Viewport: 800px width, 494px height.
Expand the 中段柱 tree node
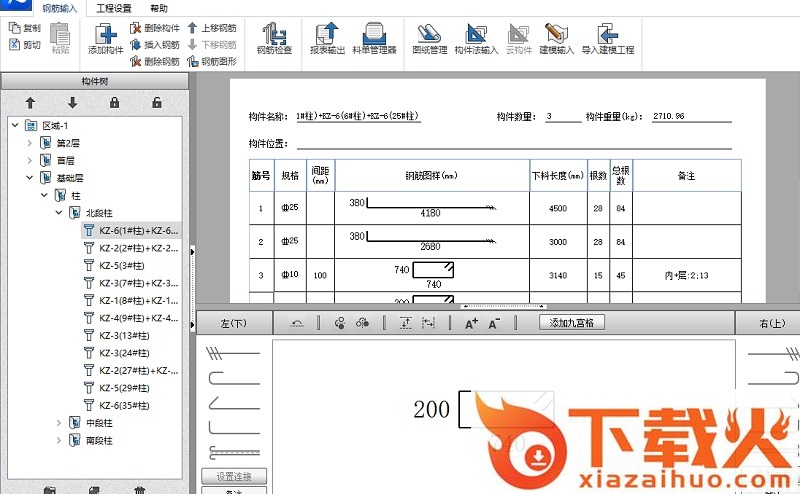(58, 423)
